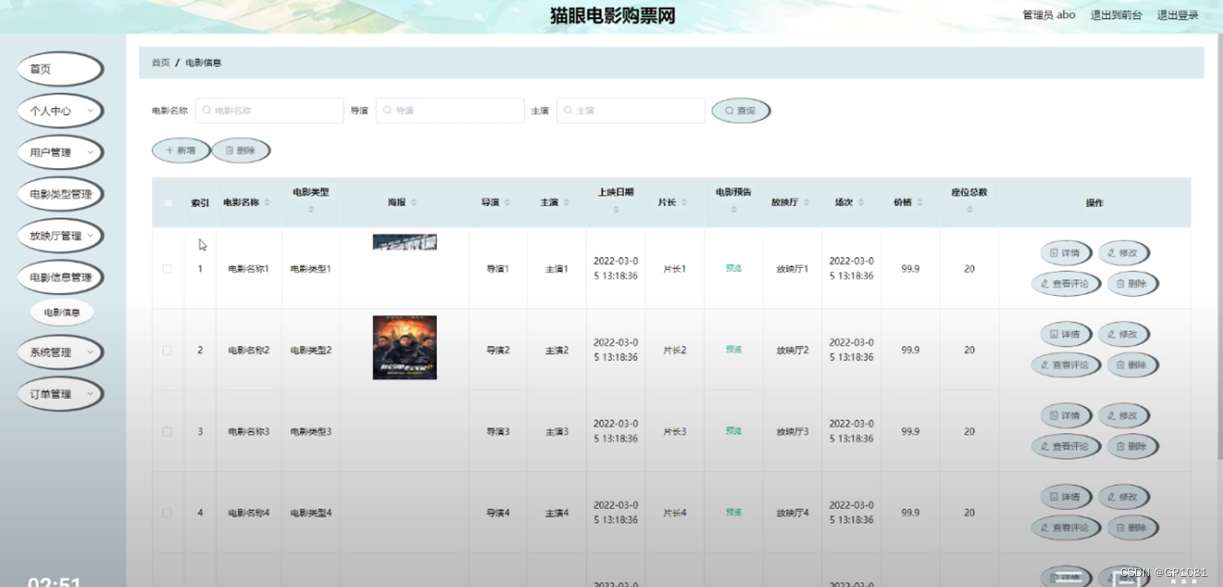
Task: Click 查看评论 for 电影名称4 row
Action: 1066,528
